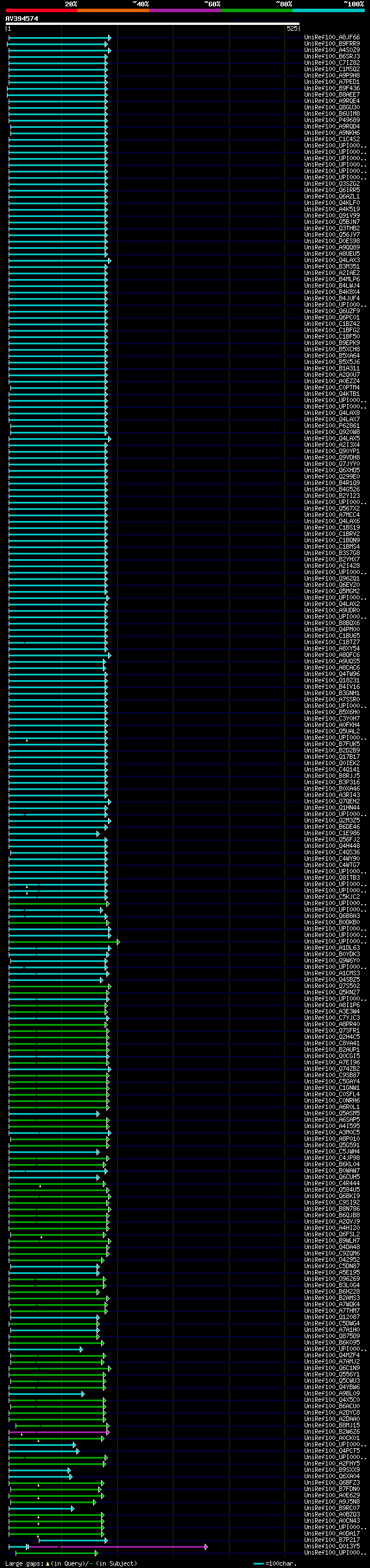Open hit UniRef100_A4S0Z9
This screenshot has width=370, height=1568.
pyautogui.click(x=332, y=50)
